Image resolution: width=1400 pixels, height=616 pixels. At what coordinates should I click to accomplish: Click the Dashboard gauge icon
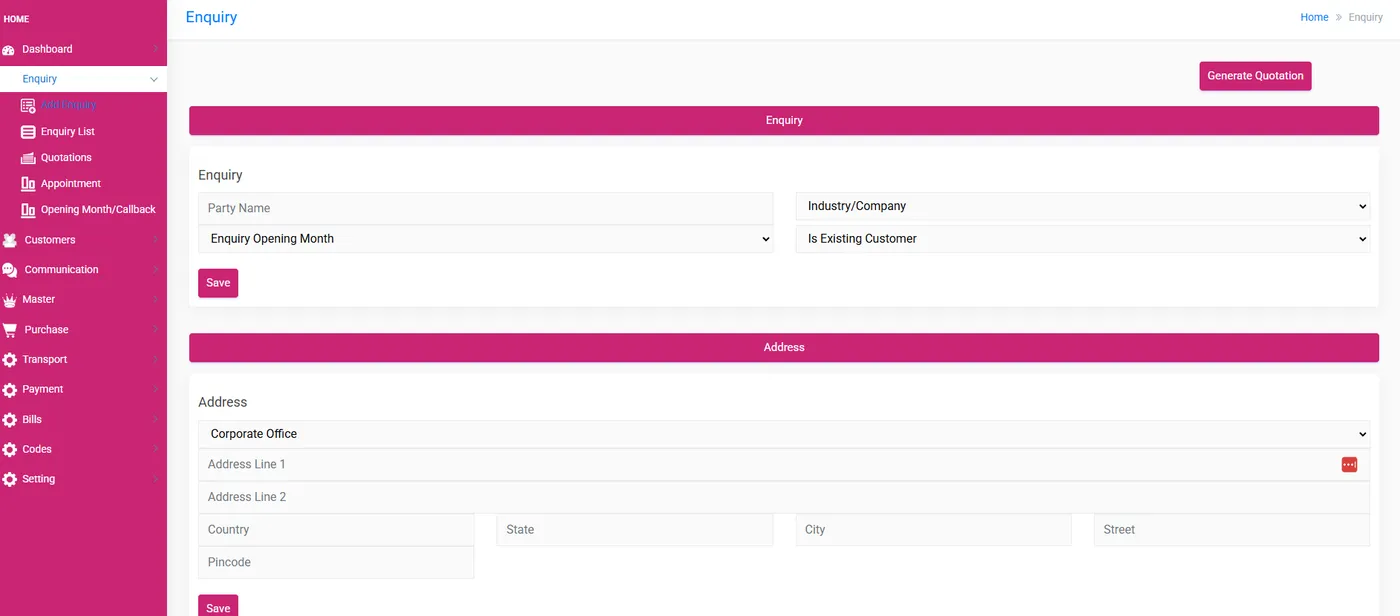point(9,50)
